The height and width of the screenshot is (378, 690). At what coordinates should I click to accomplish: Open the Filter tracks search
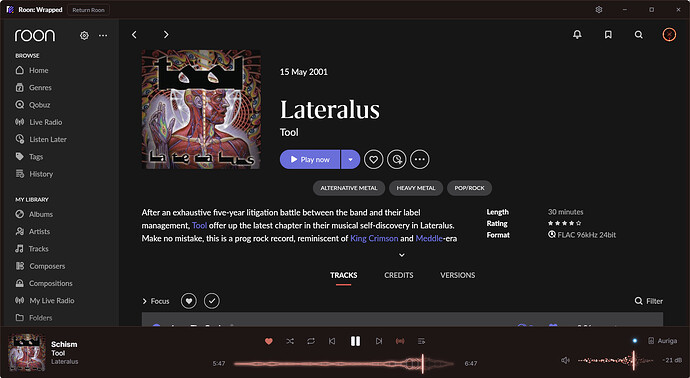(x=649, y=301)
